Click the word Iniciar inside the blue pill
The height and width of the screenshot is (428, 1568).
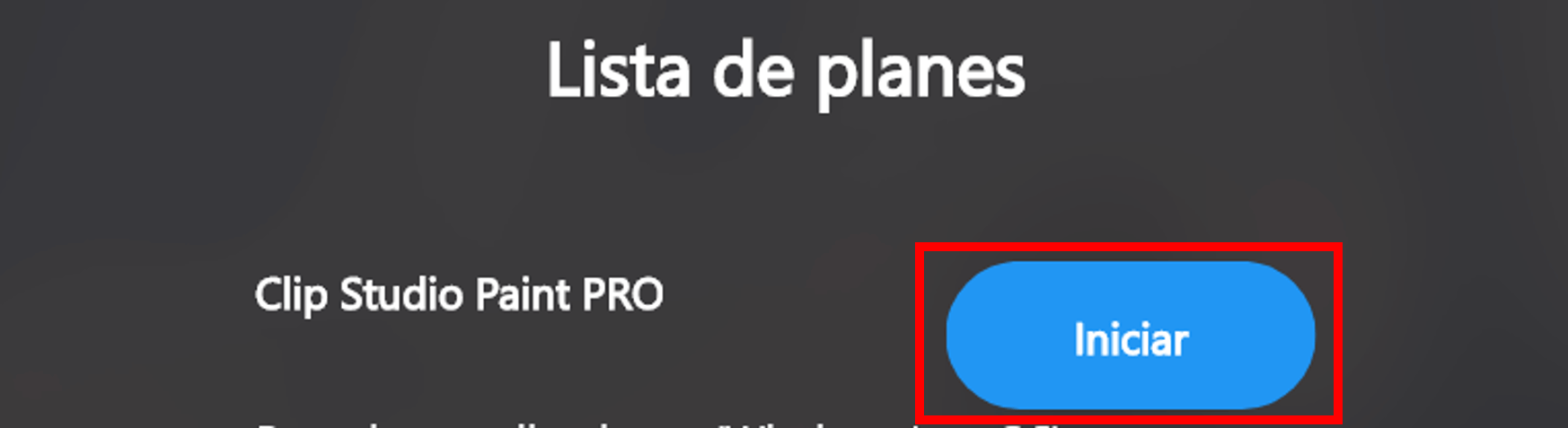[1131, 340]
